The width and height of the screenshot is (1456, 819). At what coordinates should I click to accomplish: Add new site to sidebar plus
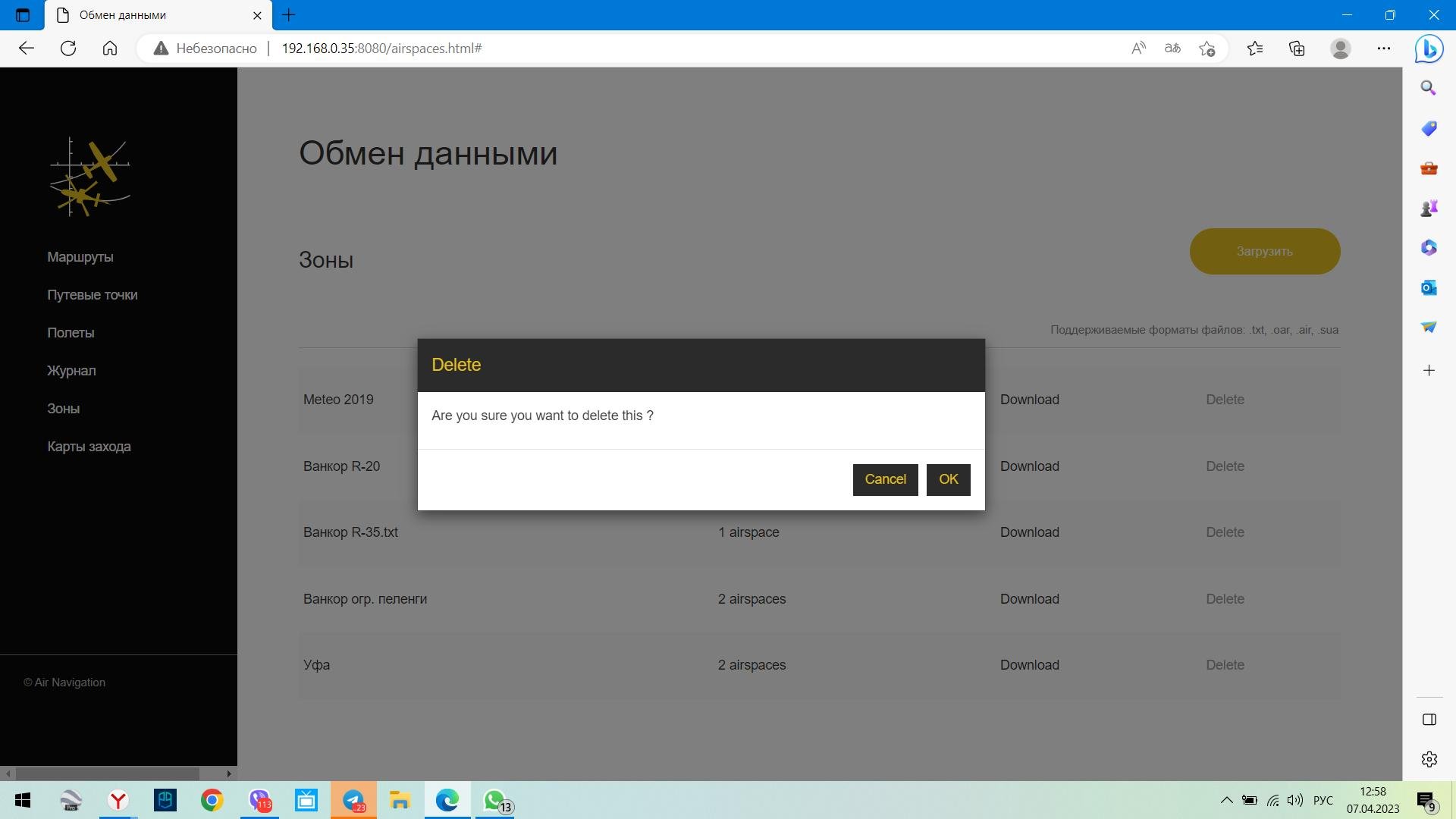tap(1429, 371)
